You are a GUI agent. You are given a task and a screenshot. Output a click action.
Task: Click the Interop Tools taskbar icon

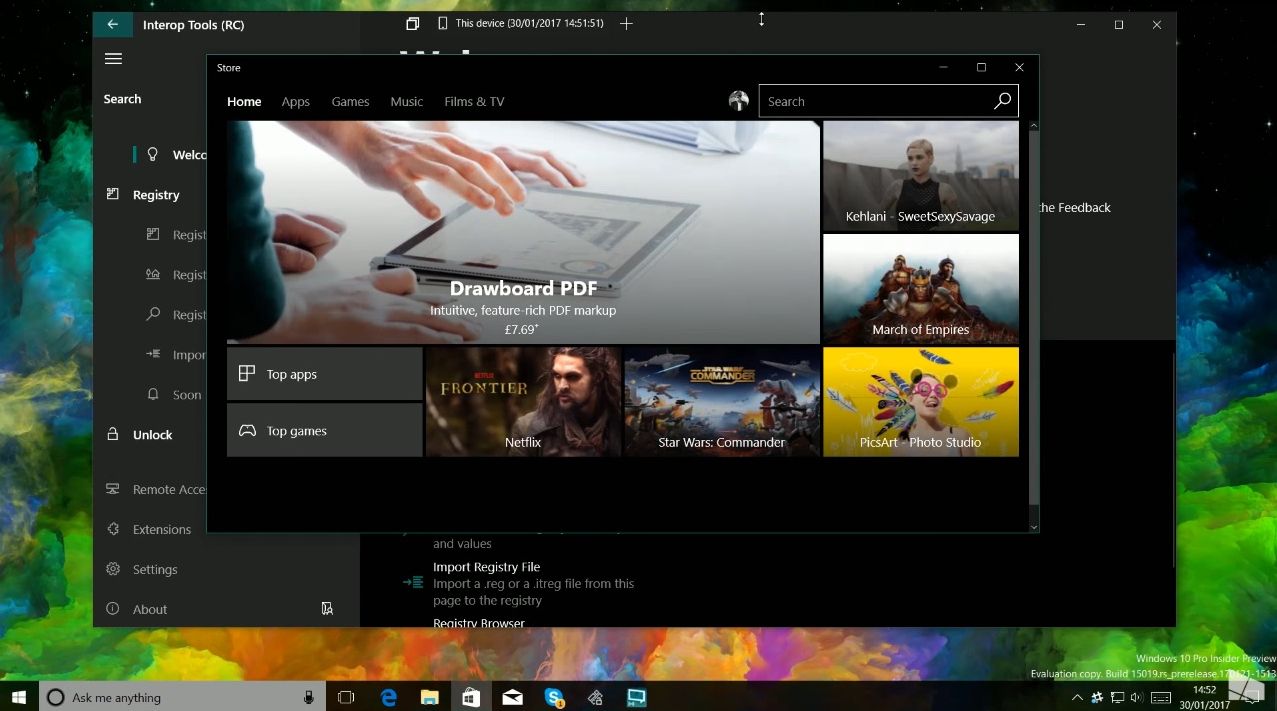point(595,697)
